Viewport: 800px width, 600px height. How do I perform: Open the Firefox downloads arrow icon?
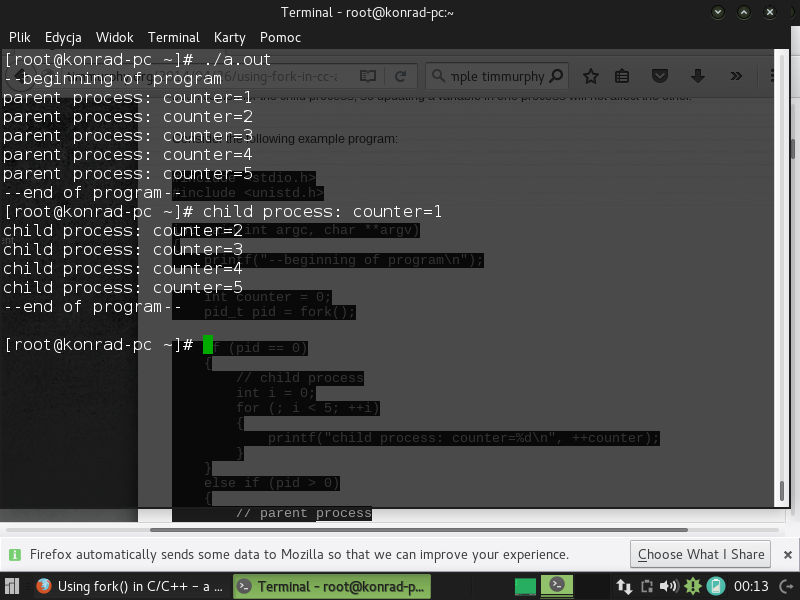click(698, 76)
